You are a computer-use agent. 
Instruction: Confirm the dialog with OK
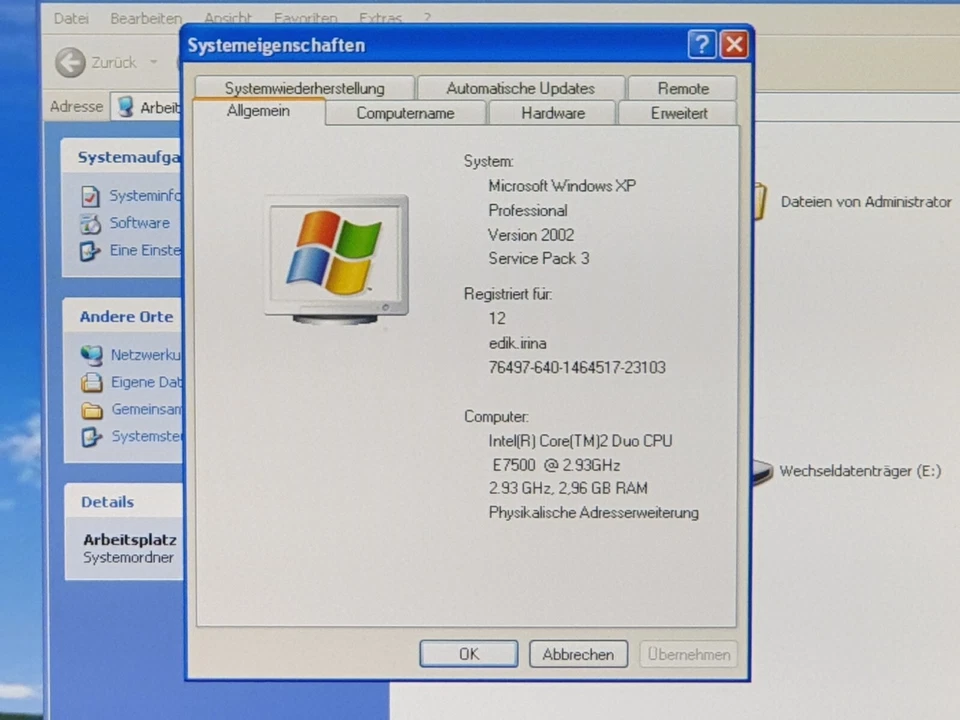pyautogui.click(x=469, y=654)
